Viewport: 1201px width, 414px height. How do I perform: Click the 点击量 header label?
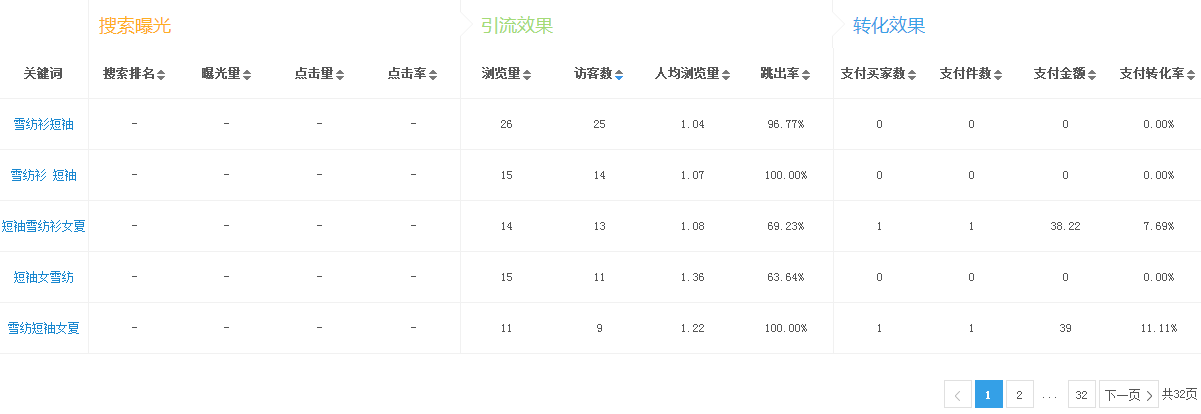[x=314, y=74]
